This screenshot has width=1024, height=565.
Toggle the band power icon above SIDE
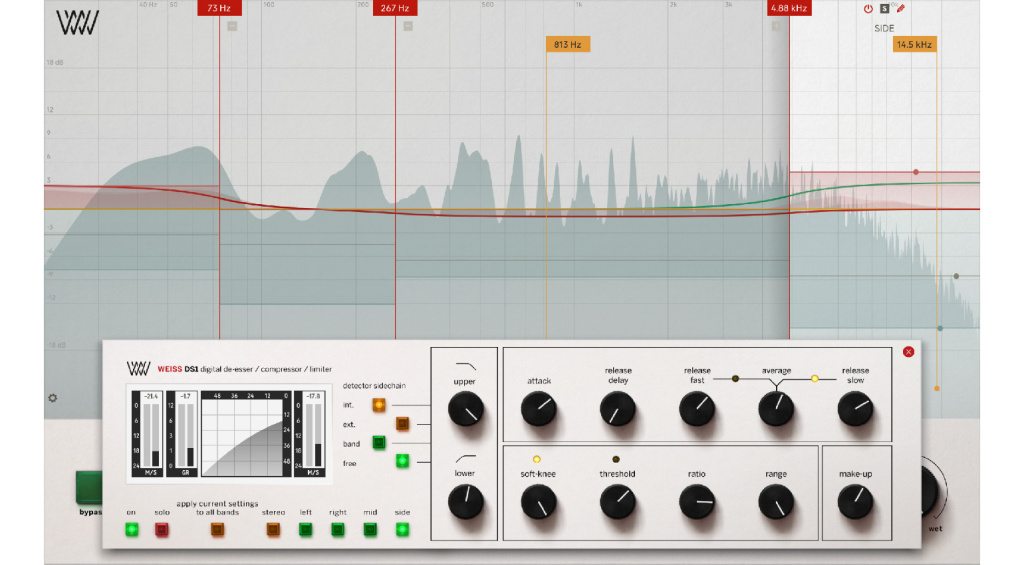[868, 8]
